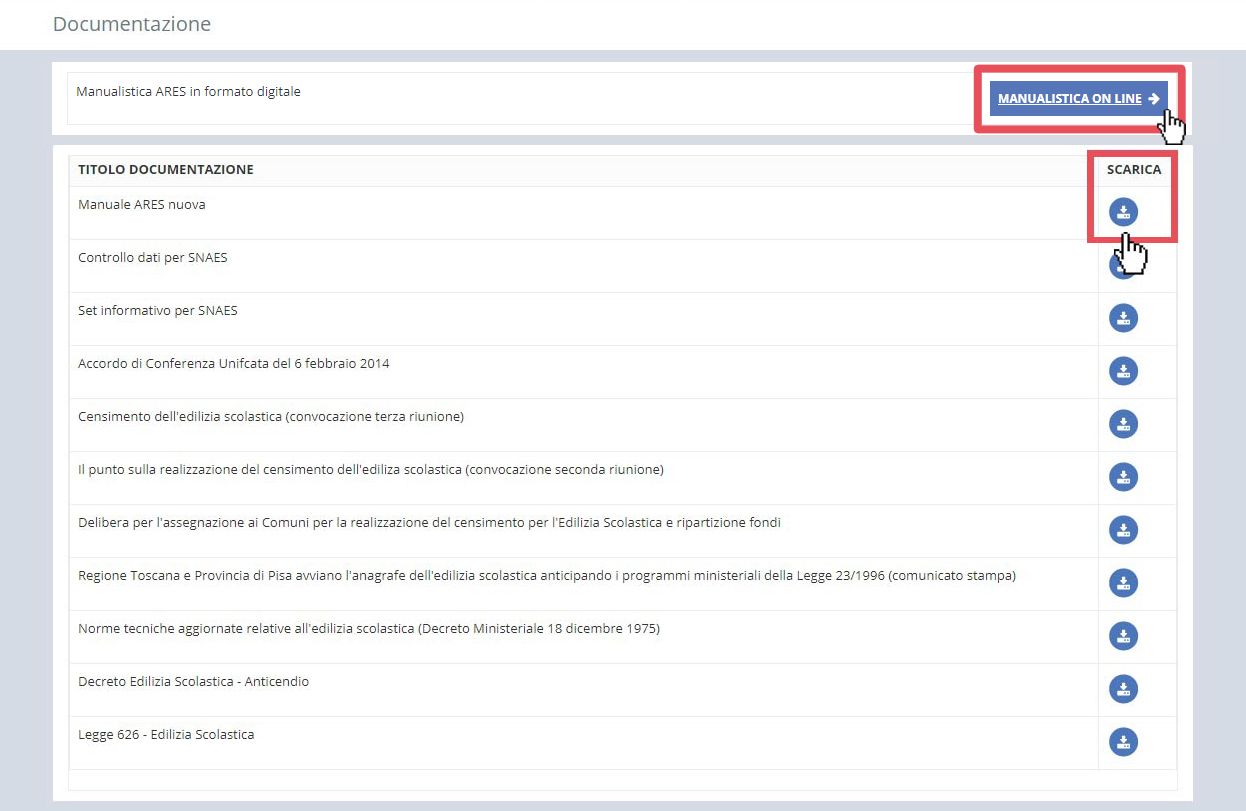Click the TITOLO DOCUMENTAZIONE column header
This screenshot has width=1246, height=811.
(x=166, y=170)
